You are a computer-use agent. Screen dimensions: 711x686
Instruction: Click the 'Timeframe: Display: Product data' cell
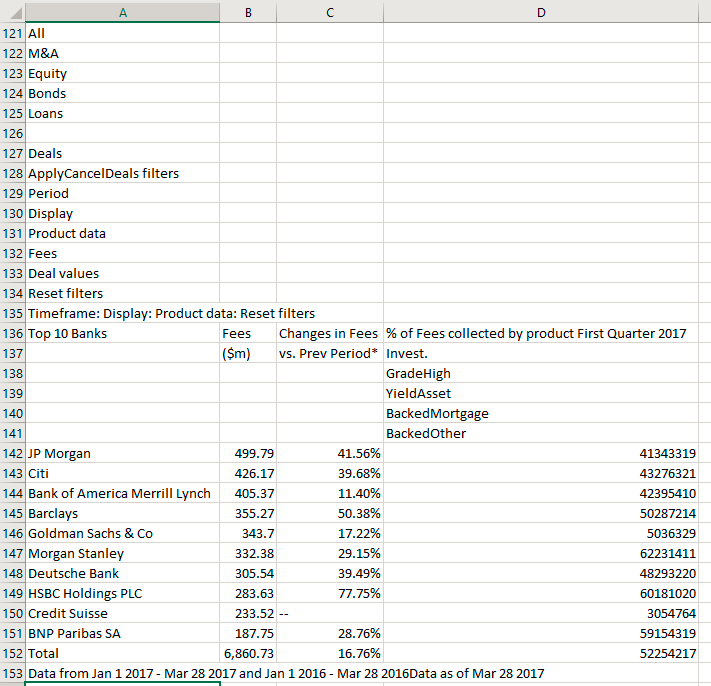click(122, 313)
